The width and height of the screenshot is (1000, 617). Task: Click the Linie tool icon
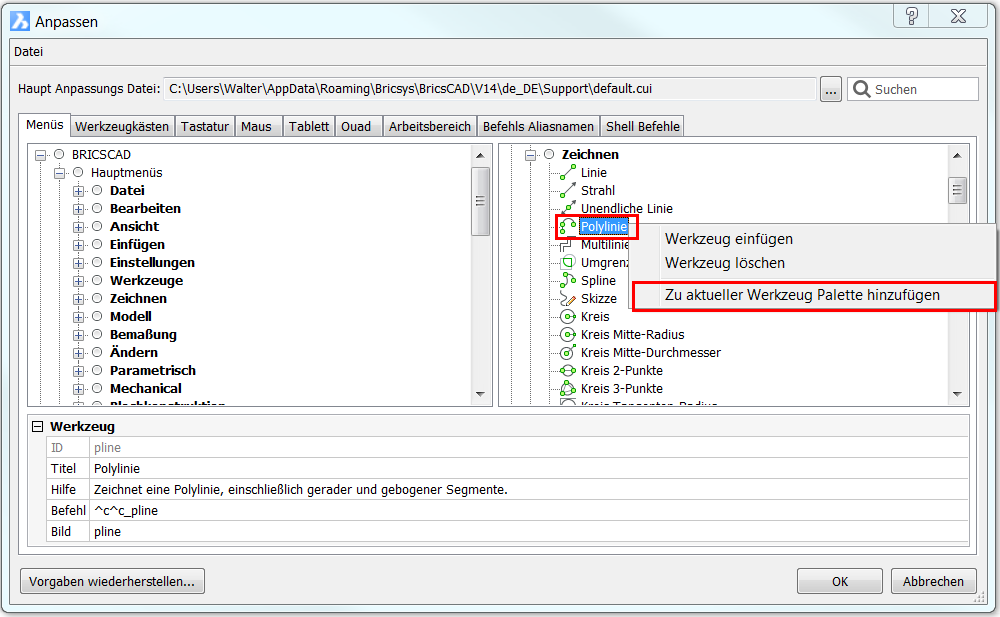[568, 172]
